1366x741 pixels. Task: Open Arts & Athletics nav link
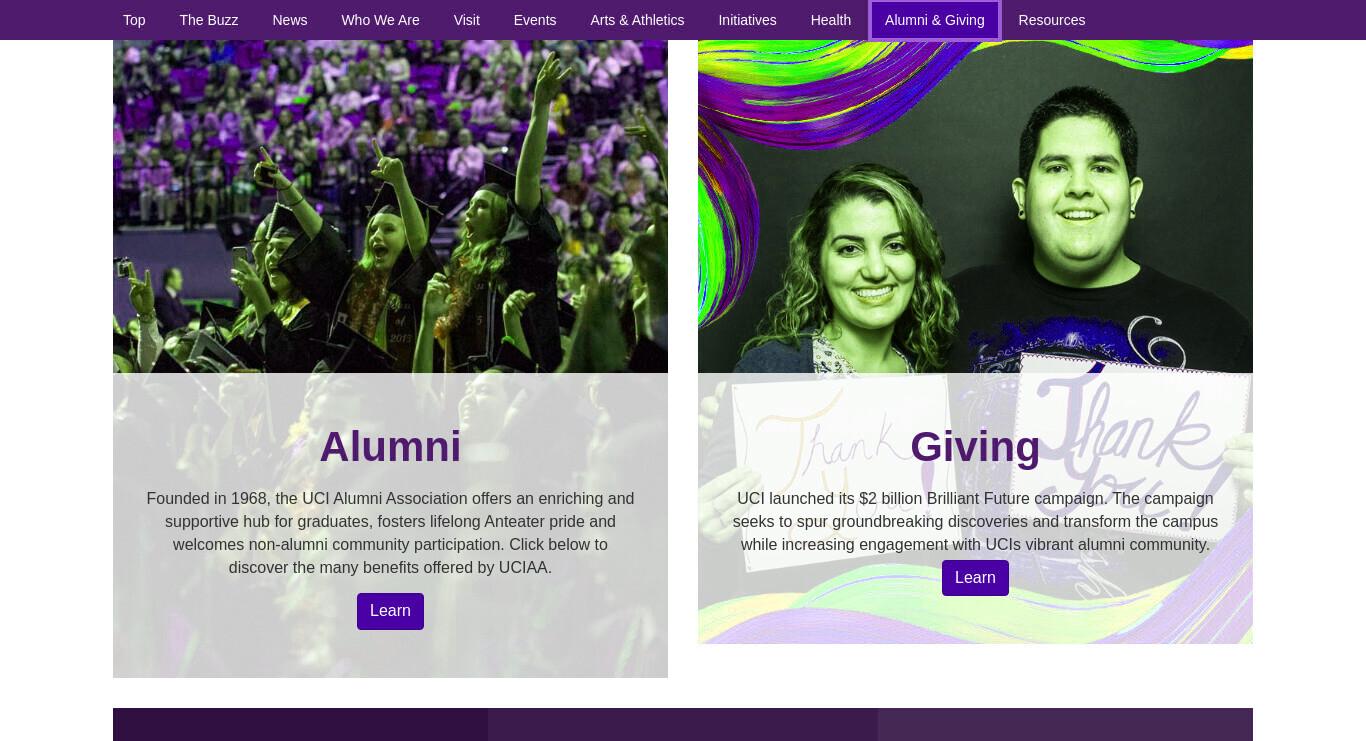[x=637, y=20]
